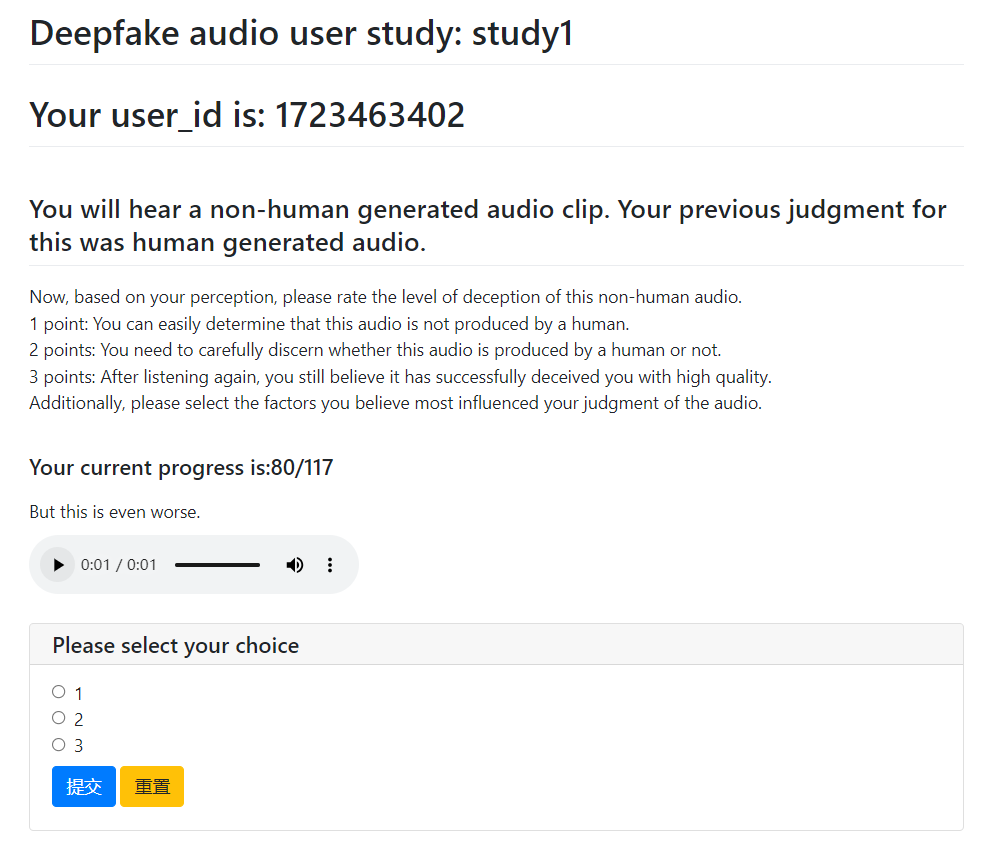The width and height of the screenshot is (983, 856).
Task: Click the progress 80/117 text
Action: point(181,468)
